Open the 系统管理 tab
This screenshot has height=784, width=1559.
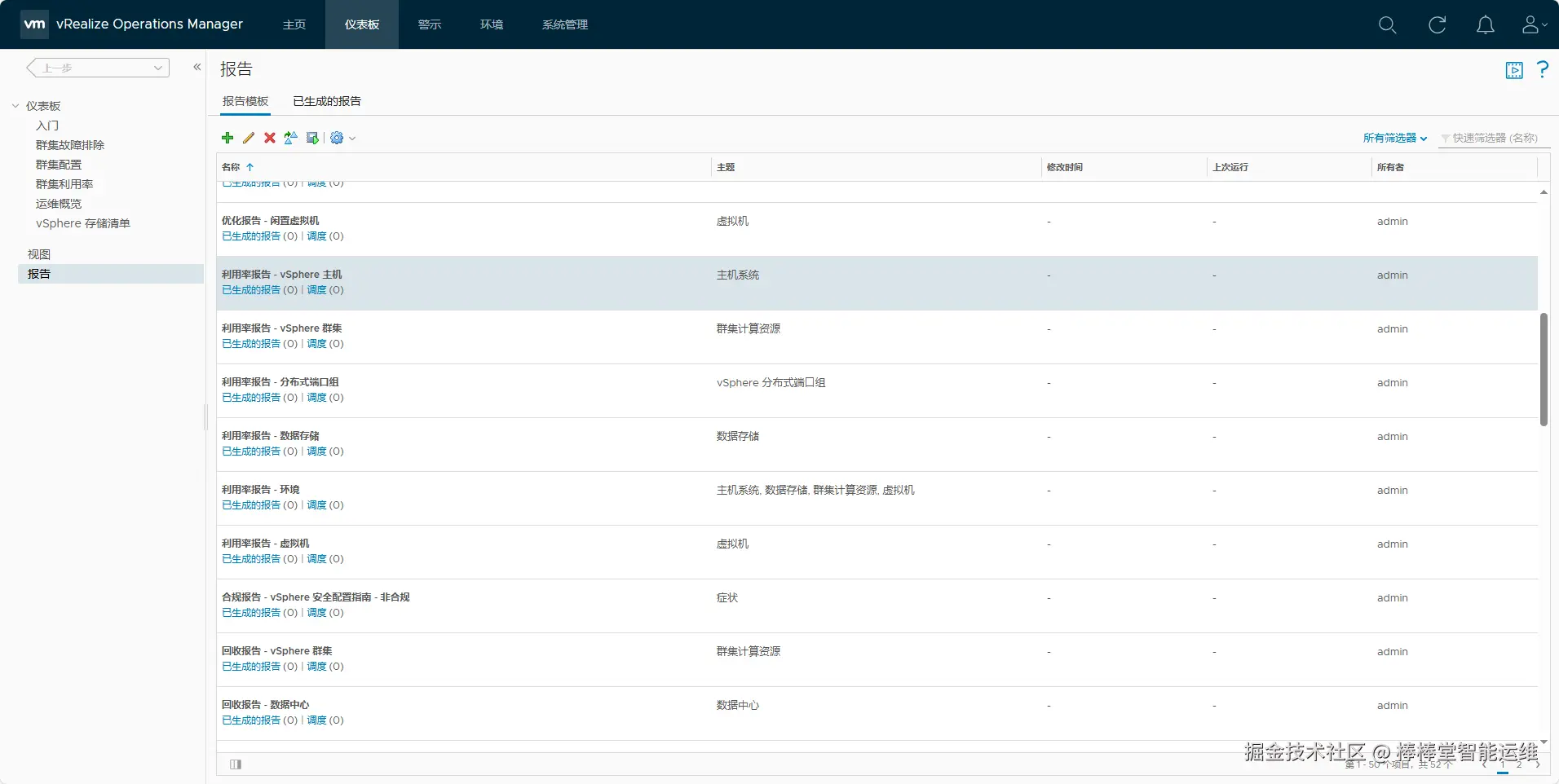pyautogui.click(x=565, y=24)
